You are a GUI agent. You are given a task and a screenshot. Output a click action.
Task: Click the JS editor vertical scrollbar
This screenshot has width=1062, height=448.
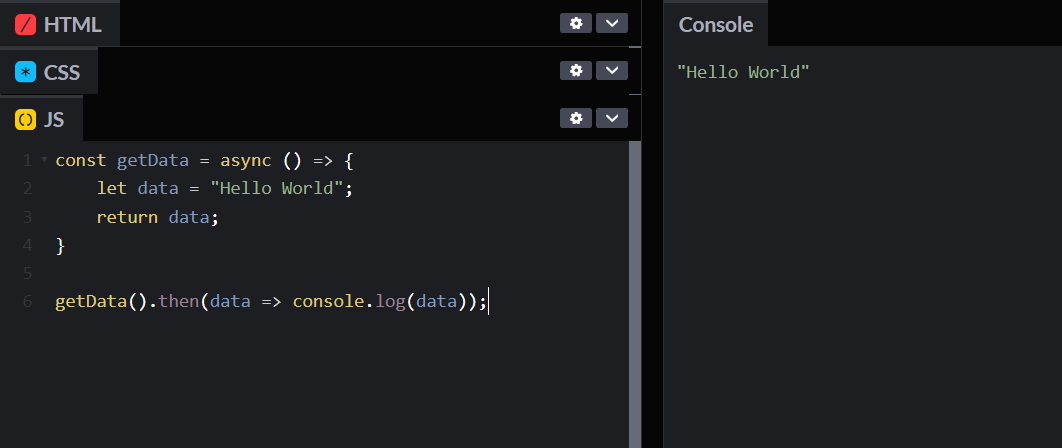pyautogui.click(x=634, y=290)
